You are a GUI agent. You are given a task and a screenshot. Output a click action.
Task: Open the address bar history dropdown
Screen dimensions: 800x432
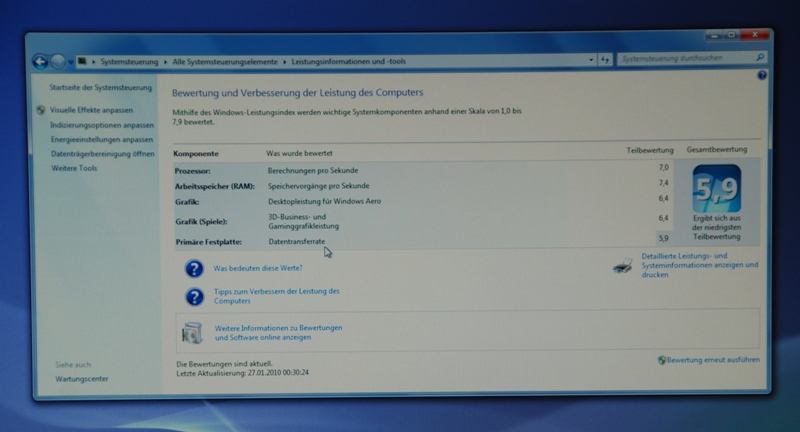591,60
